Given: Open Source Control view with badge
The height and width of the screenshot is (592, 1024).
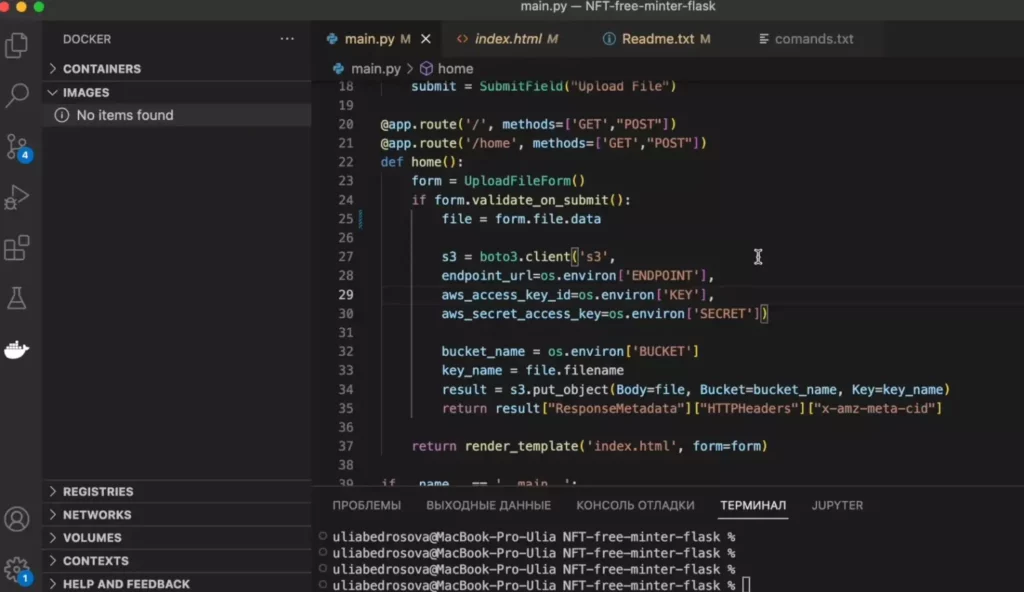Looking at the screenshot, I should pos(17,147).
